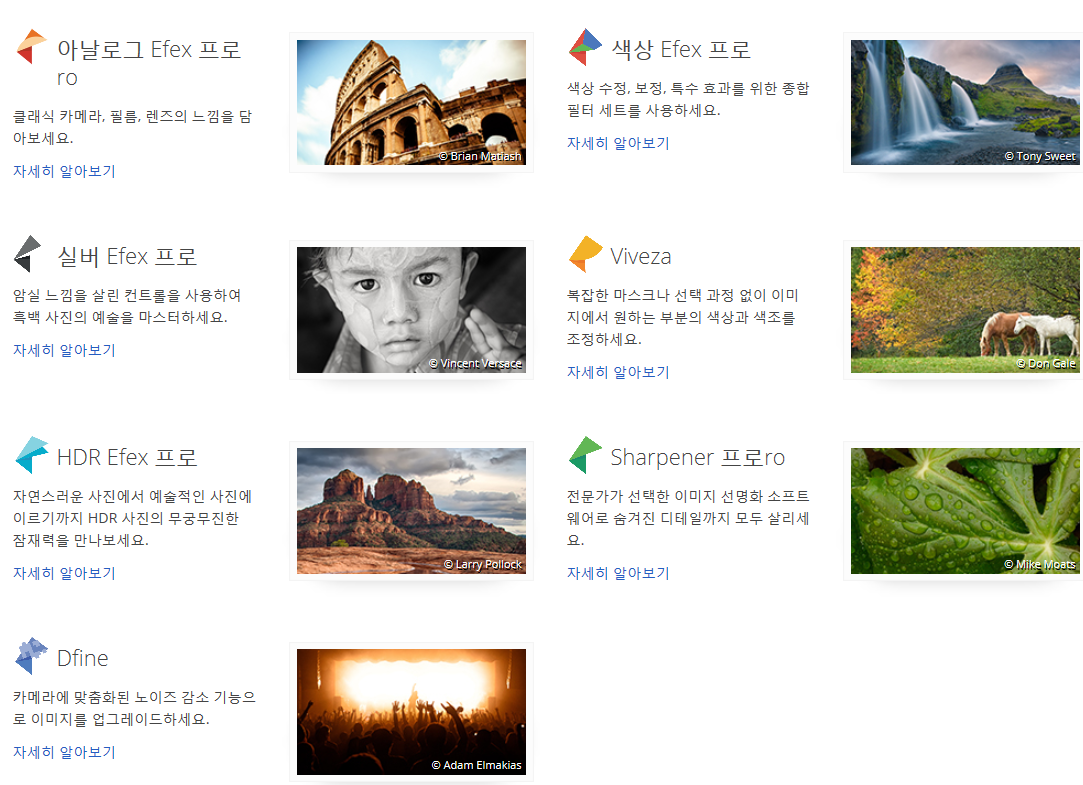Click the Analog Efex Pro orange-red icon
The image size is (1083, 785).
click(31, 47)
